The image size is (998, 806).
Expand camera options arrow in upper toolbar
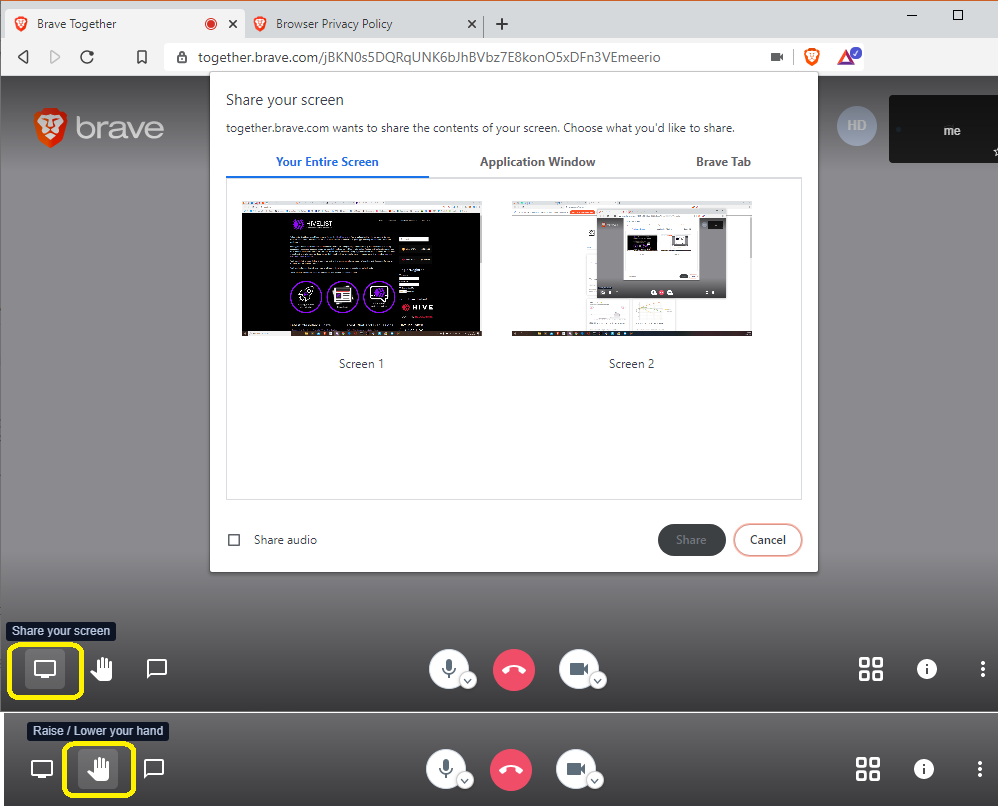[598, 681]
